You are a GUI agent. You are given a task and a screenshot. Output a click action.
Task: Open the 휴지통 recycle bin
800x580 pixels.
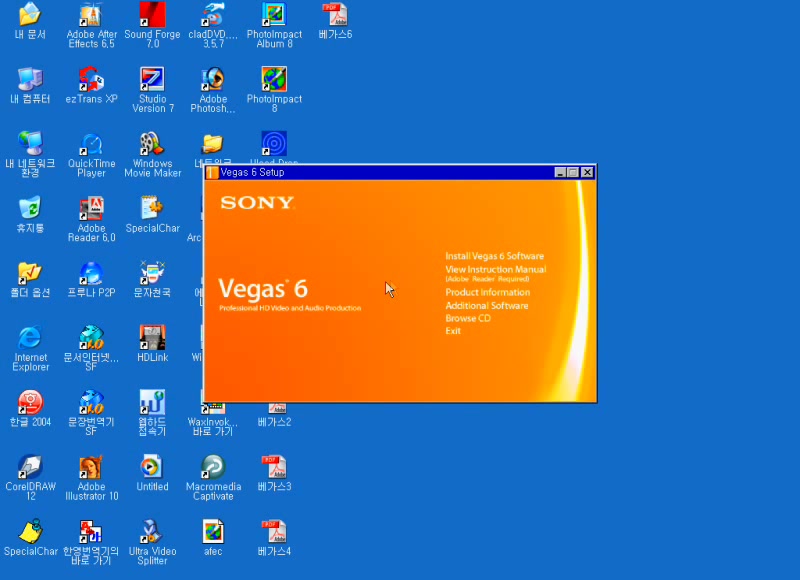30,208
